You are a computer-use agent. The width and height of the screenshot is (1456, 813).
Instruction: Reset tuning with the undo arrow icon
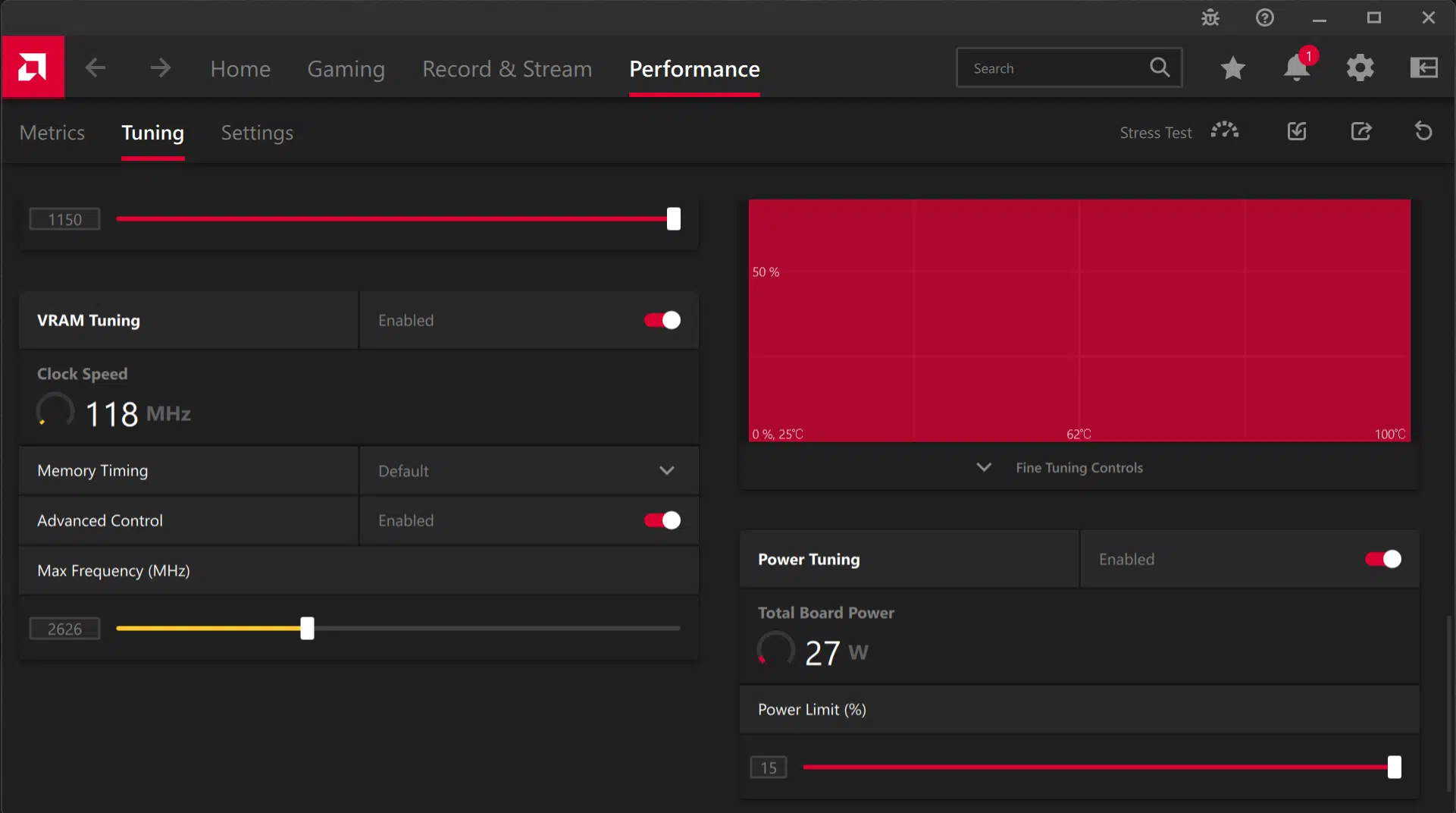(x=1423, y=131)
